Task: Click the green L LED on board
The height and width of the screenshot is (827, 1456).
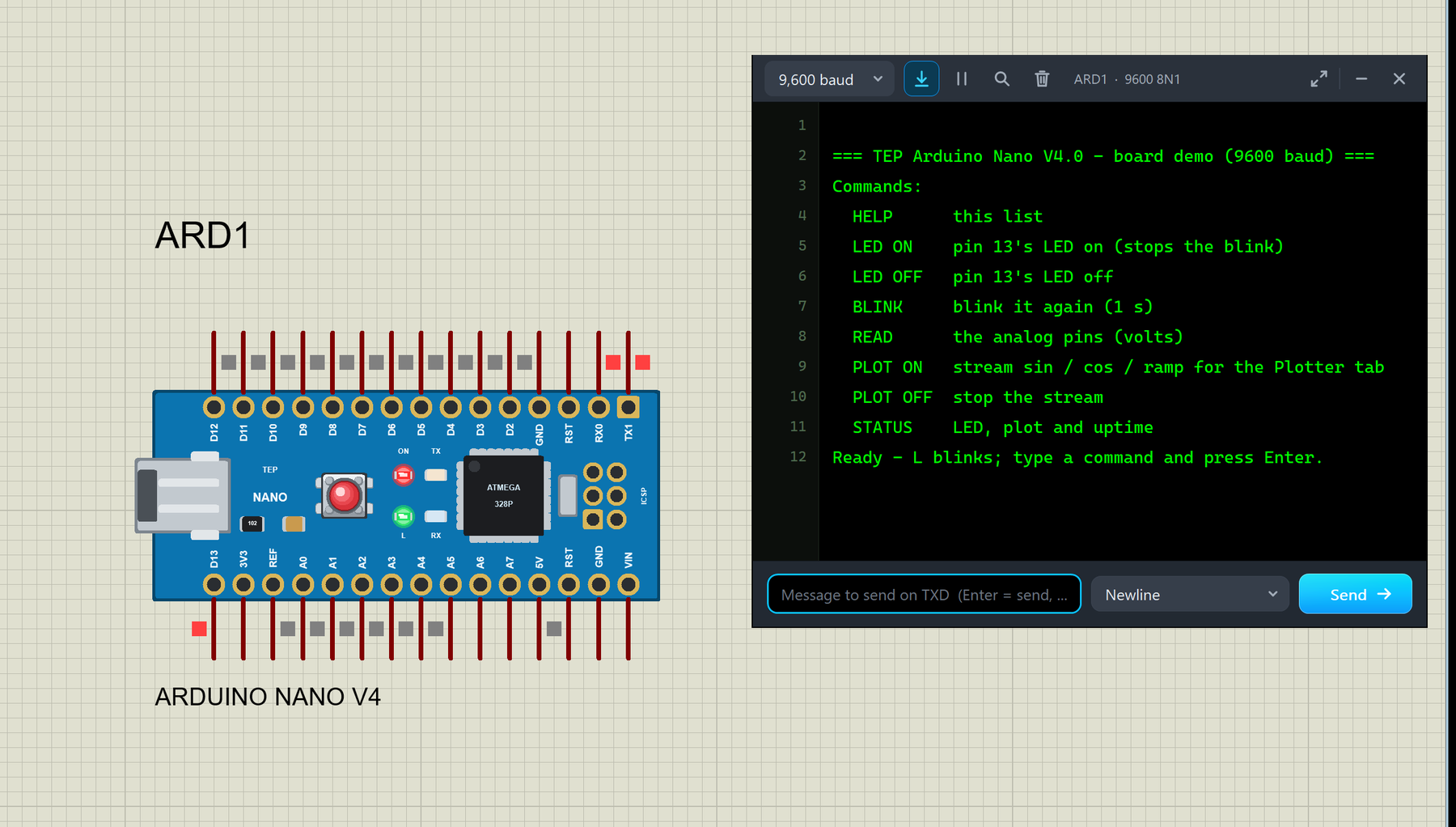Action: click(x=403, y=516)
